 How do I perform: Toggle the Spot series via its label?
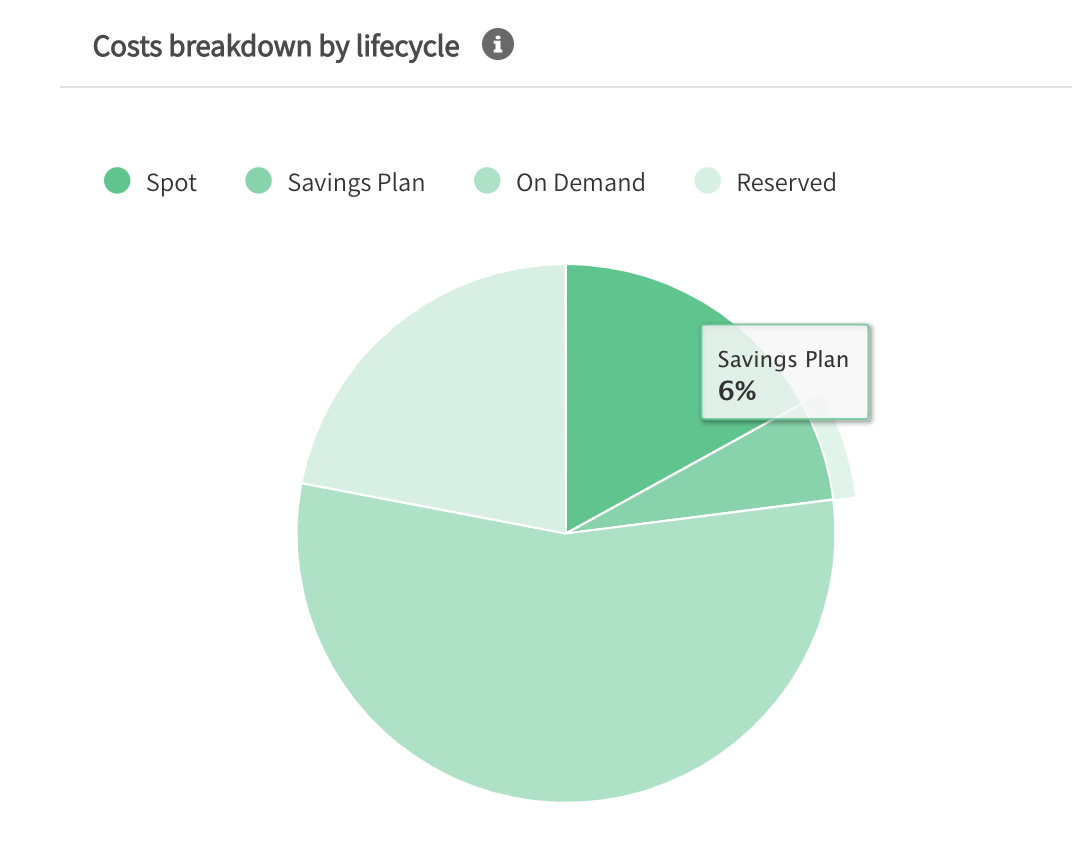coord(172,183)
